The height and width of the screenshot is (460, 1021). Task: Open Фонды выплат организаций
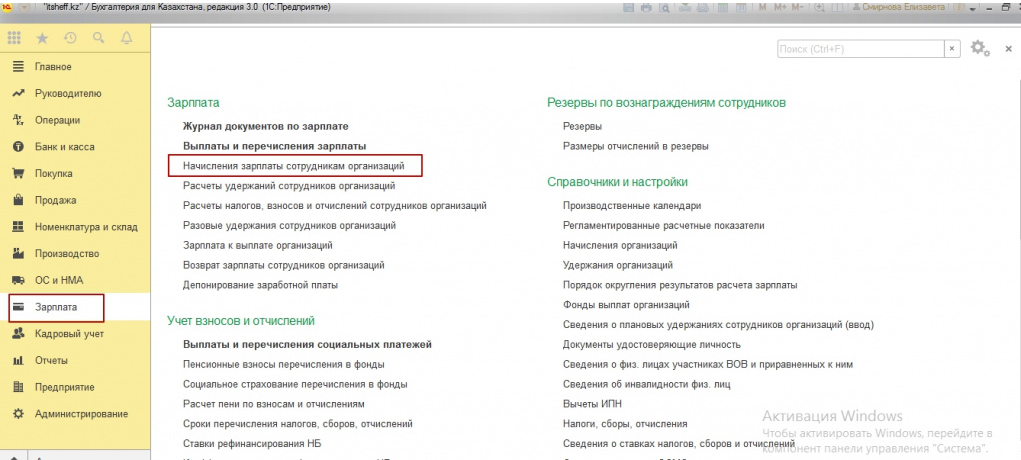tap(626, 305)
